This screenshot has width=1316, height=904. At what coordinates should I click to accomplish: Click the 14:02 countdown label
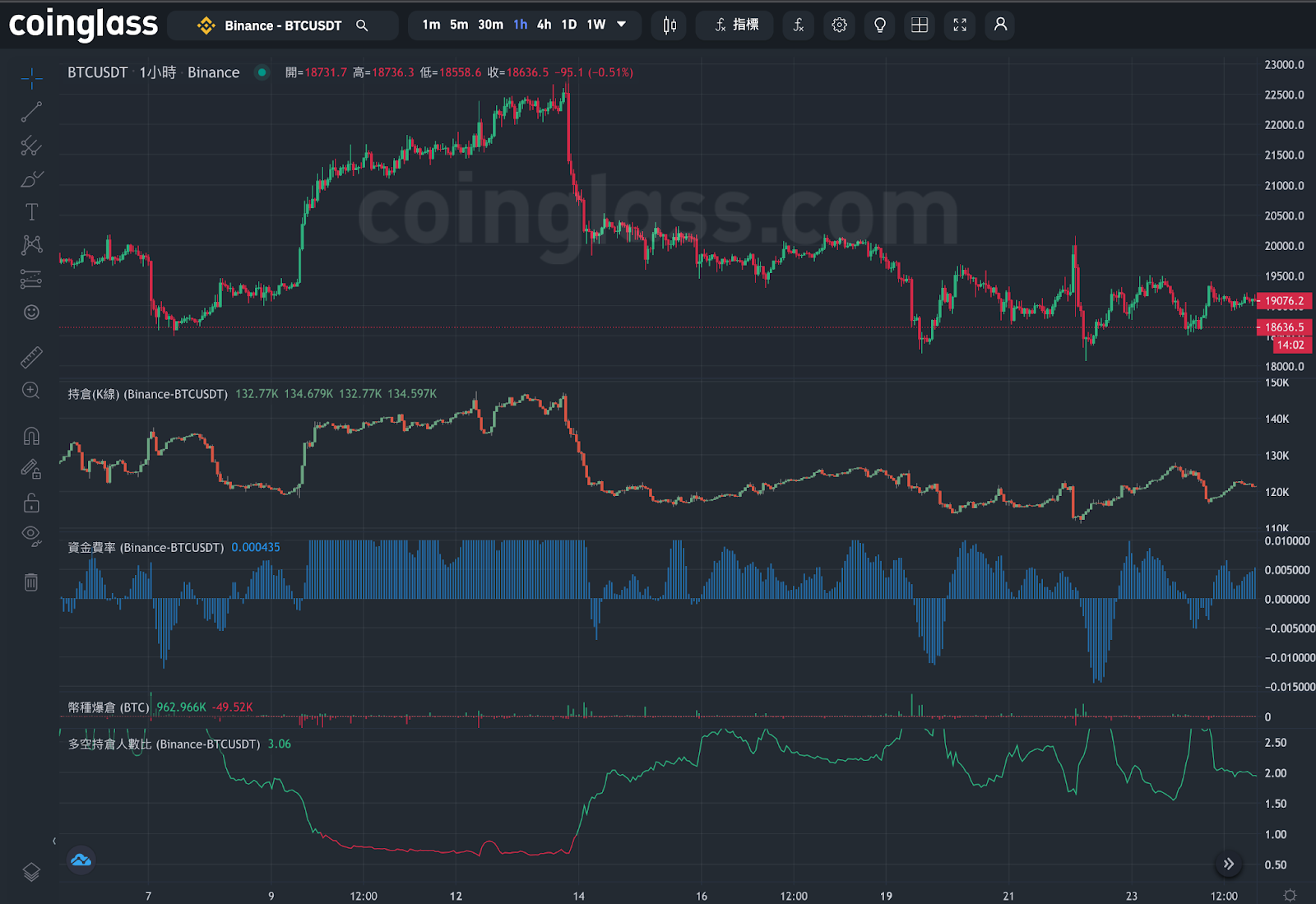[1291, 345]
